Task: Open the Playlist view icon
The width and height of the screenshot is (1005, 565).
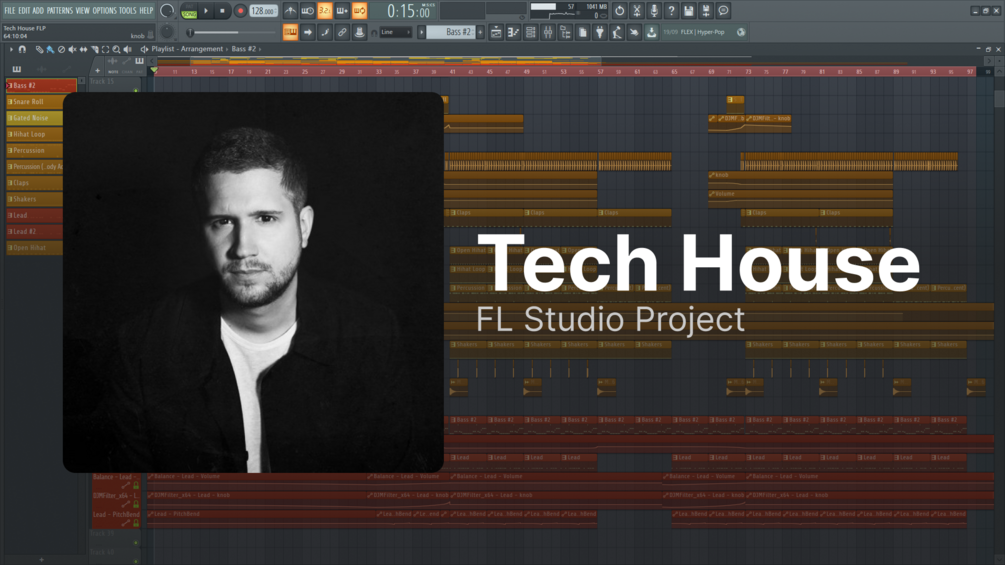Action: coord(496,32)
